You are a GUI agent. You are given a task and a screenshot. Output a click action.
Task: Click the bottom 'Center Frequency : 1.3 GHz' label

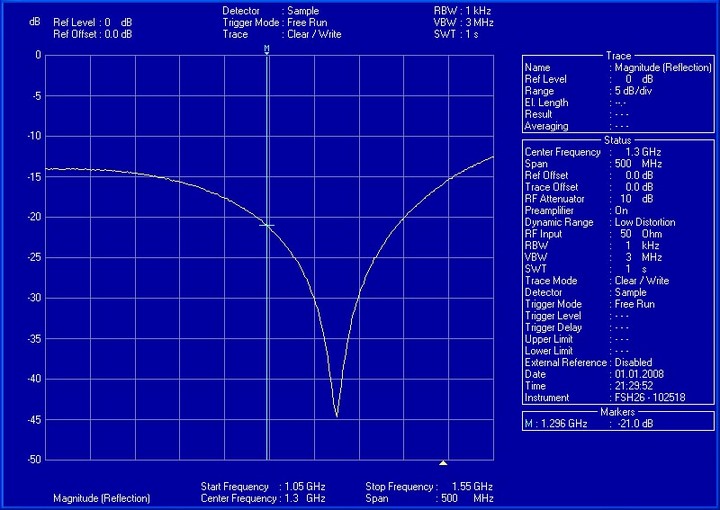[x=263, y=499]
